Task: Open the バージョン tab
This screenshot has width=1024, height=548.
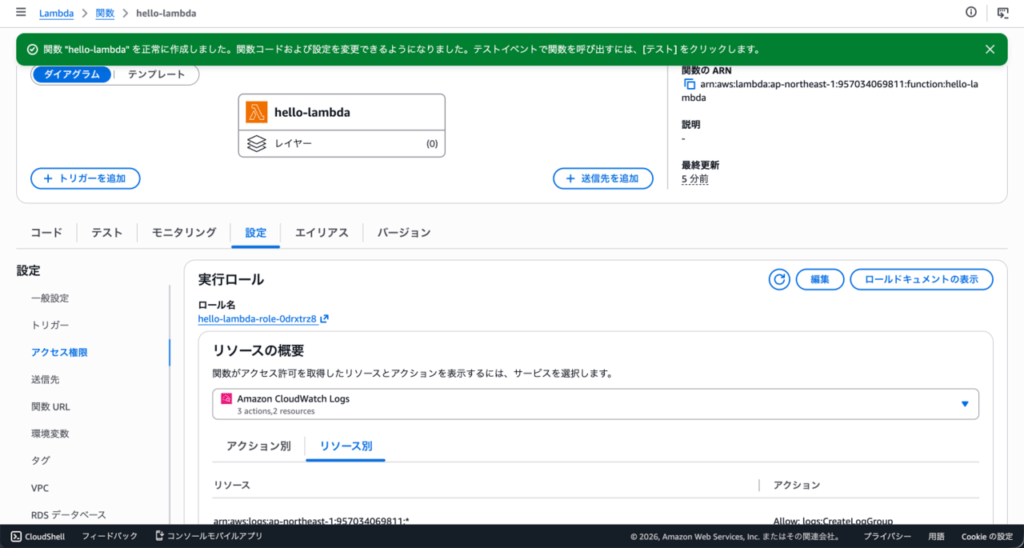Action: click(x=404, y=233)
